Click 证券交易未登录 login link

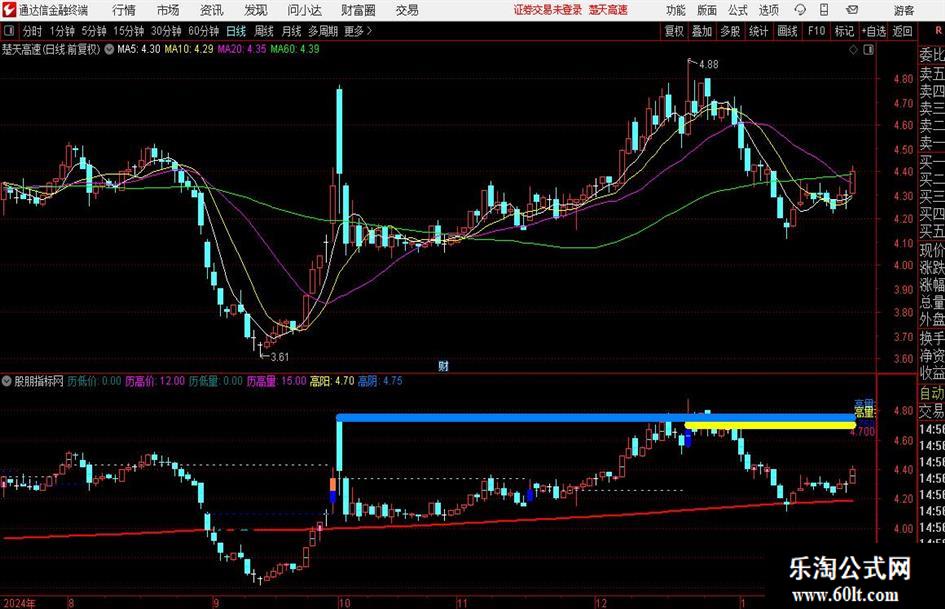pyautogui.click(x=548, y=10)
